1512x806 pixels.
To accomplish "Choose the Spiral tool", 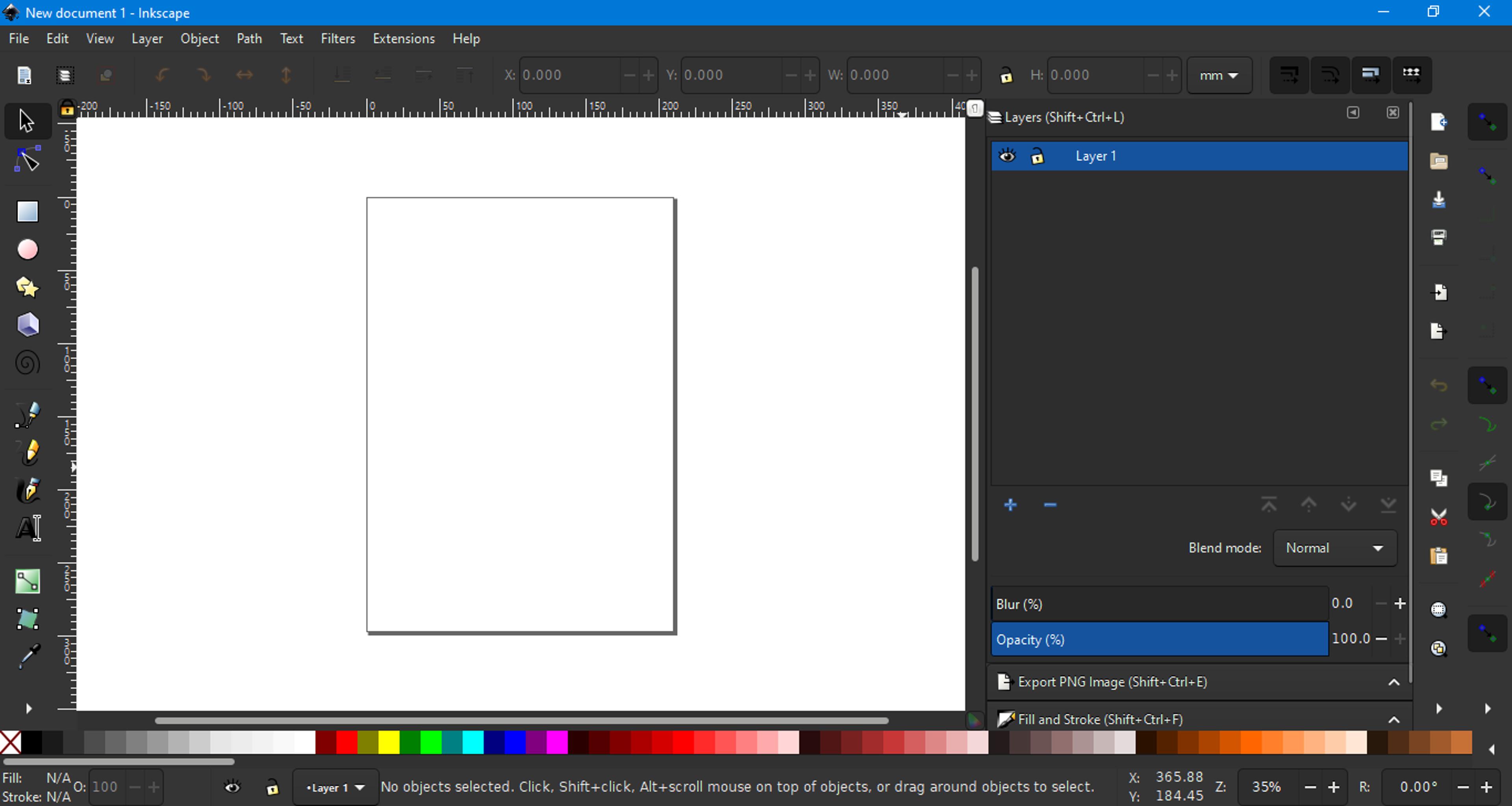I will click(27, 363).
